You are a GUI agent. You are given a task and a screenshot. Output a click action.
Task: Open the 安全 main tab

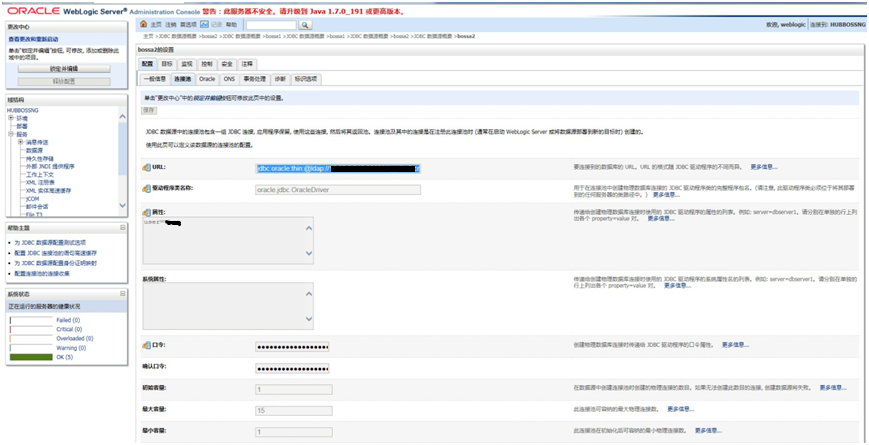pyautogui.click(x=227, y=64)
